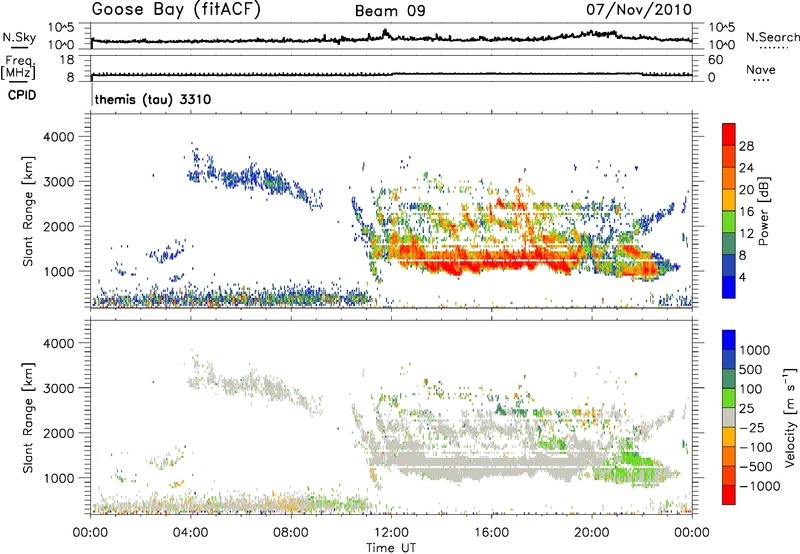
Task: Click the "Slant Range [km]" label of the power panel
Action: point(28,211)
